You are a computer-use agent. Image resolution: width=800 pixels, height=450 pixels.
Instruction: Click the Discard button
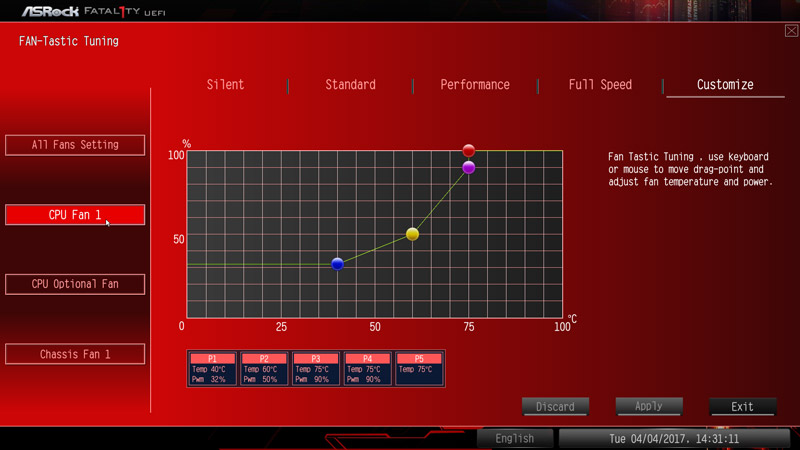[x=555, y=407]
